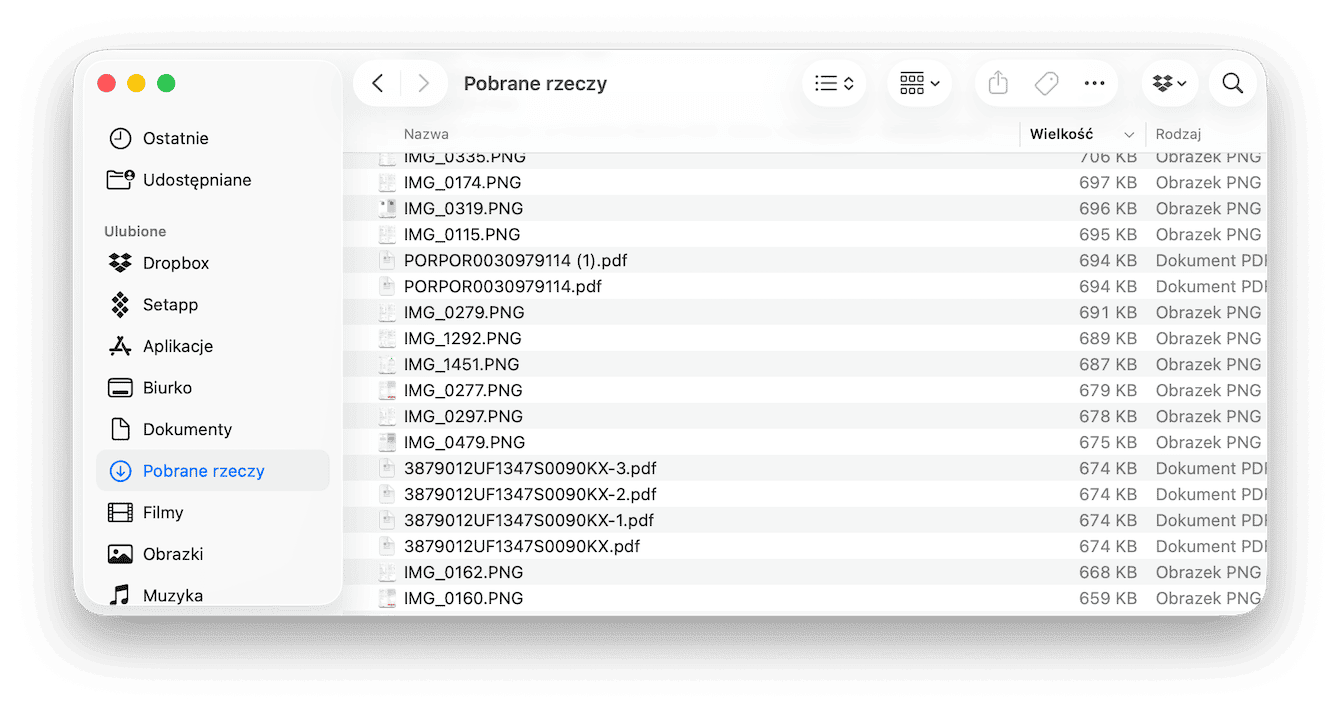Open Dropbox in the sidebar favorites

tap(213, 263)
